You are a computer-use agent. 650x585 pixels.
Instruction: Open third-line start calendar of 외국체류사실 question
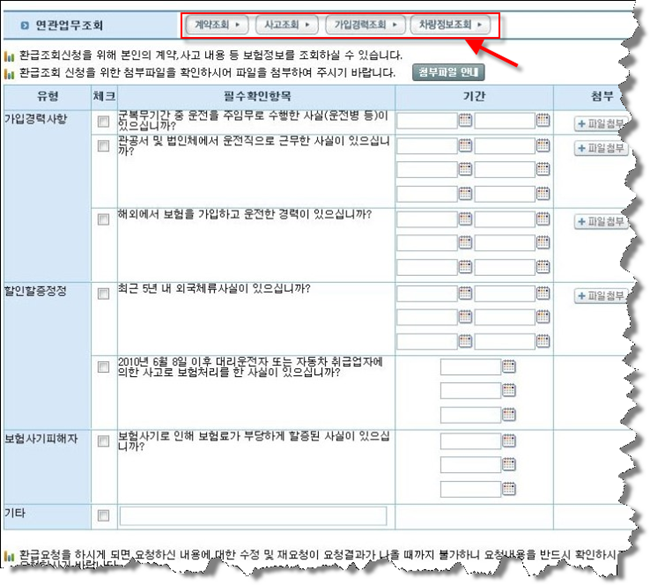(x=465, y=342)
